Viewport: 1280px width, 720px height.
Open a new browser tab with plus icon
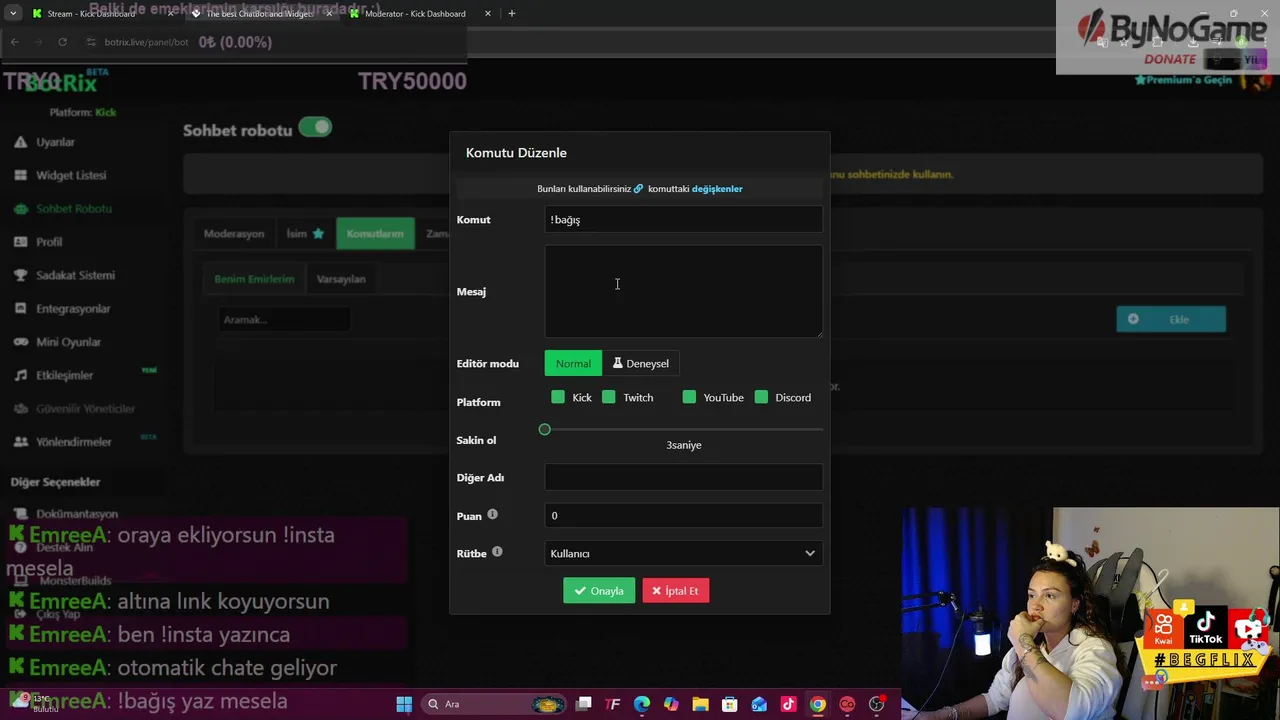click(511, 13)
